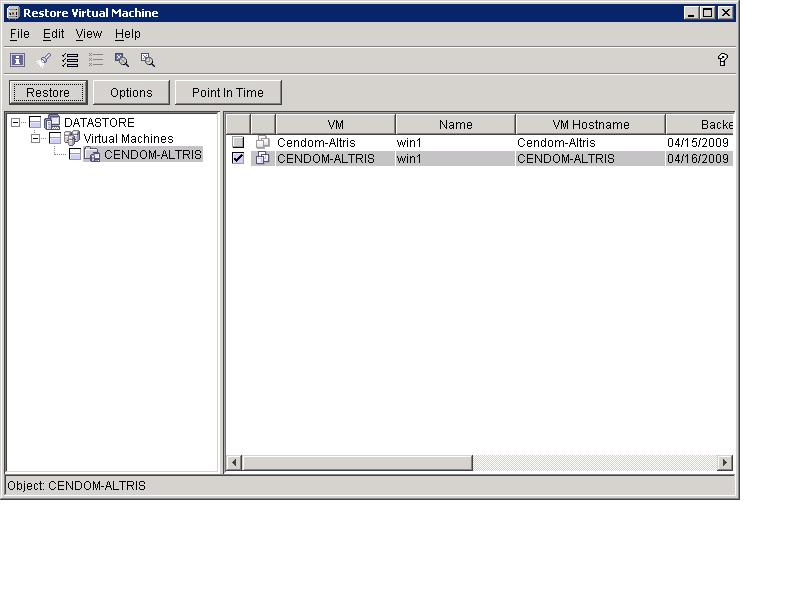The width and height of the screenshot is (800, 600).
Task: Click the horizontal scrollbar right arrow
Action: tap(727, 463)
